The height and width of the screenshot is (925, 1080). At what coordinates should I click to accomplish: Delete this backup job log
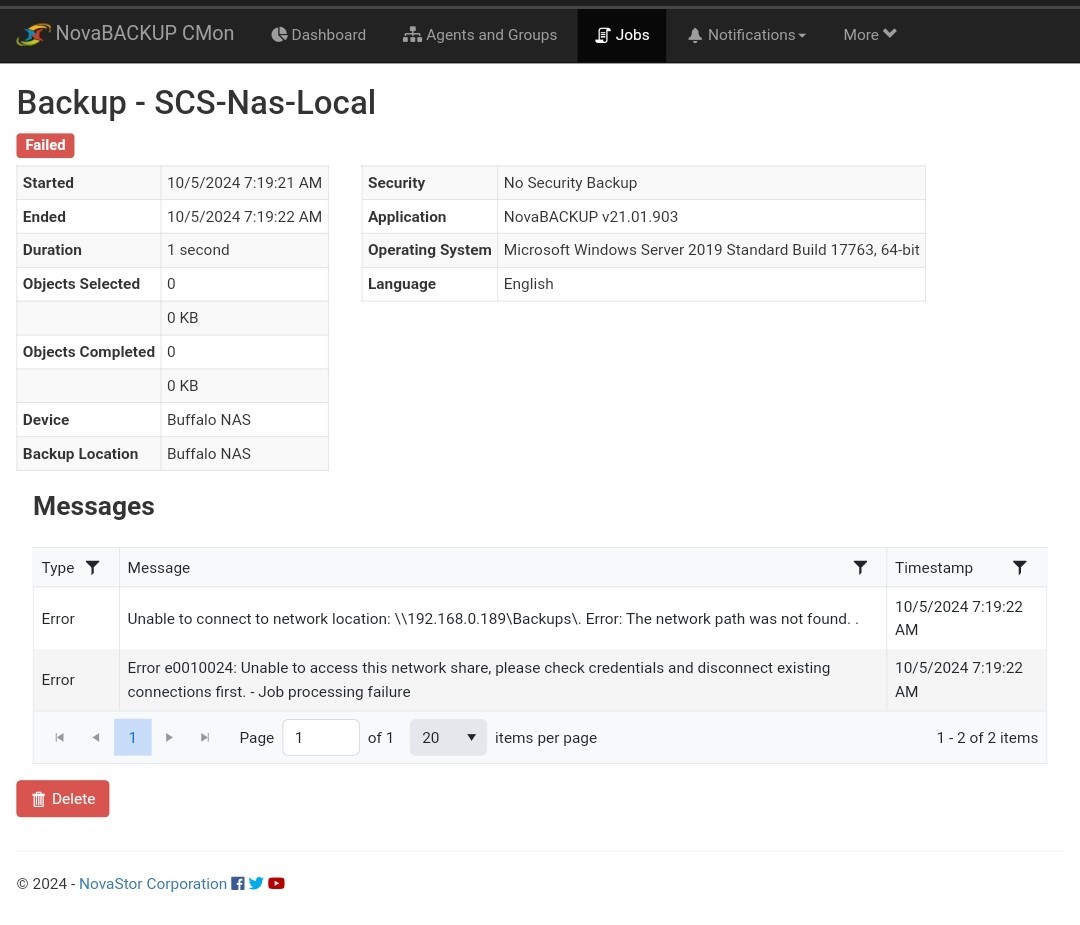pyautogui.click(x=63, y=799)
